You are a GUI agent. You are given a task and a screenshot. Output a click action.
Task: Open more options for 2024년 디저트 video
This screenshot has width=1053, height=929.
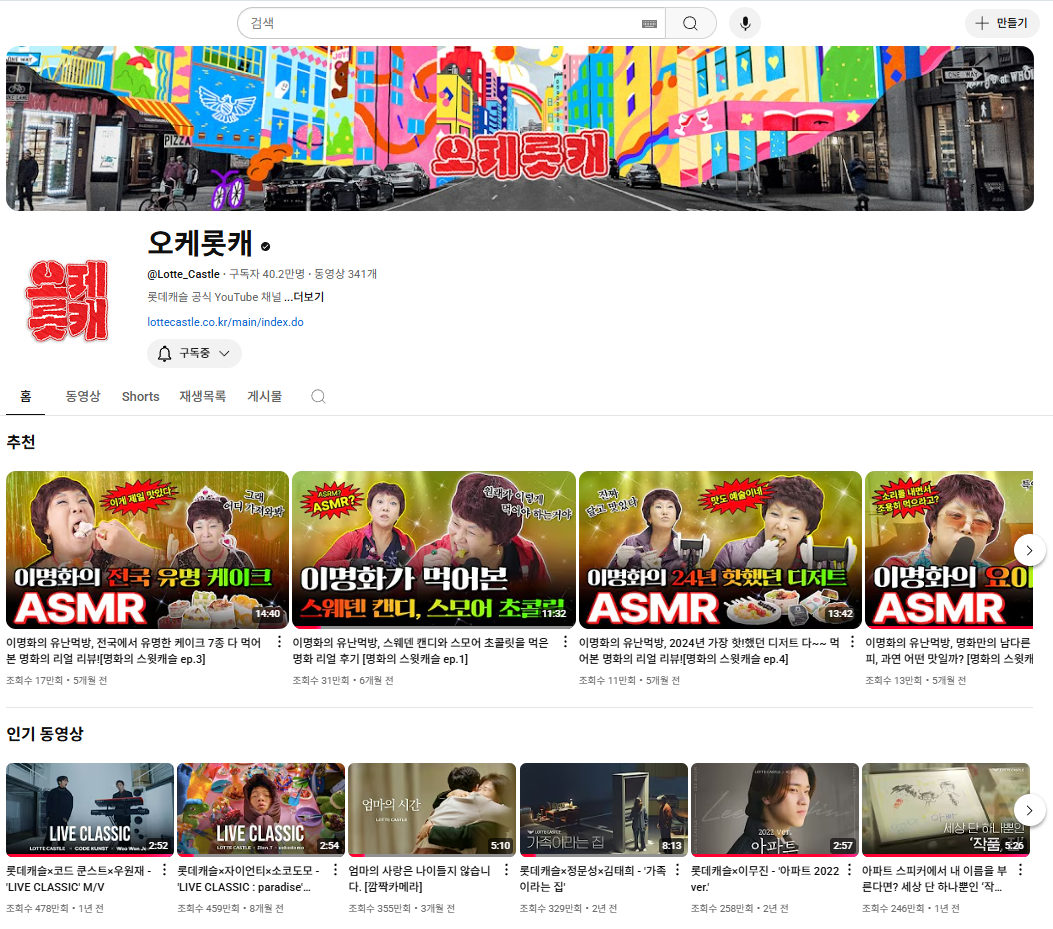tap(852, 642)
